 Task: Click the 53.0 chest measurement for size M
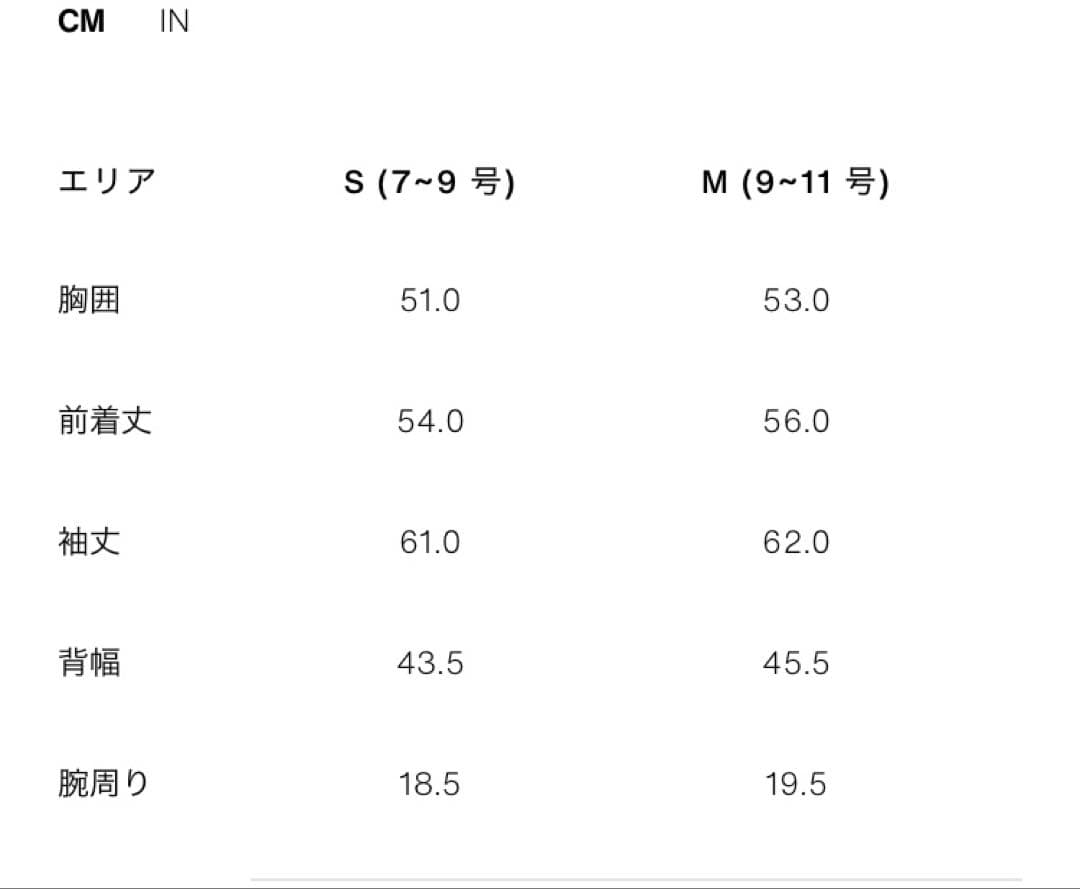(797, 300)
